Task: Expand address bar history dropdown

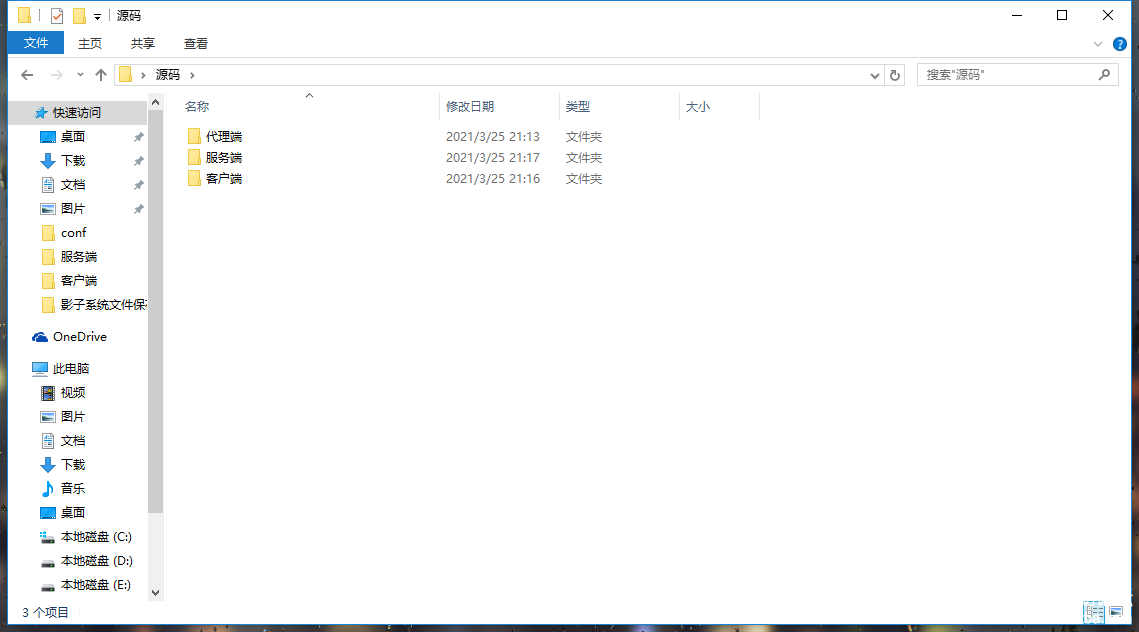Action: [x=875, y=76]
